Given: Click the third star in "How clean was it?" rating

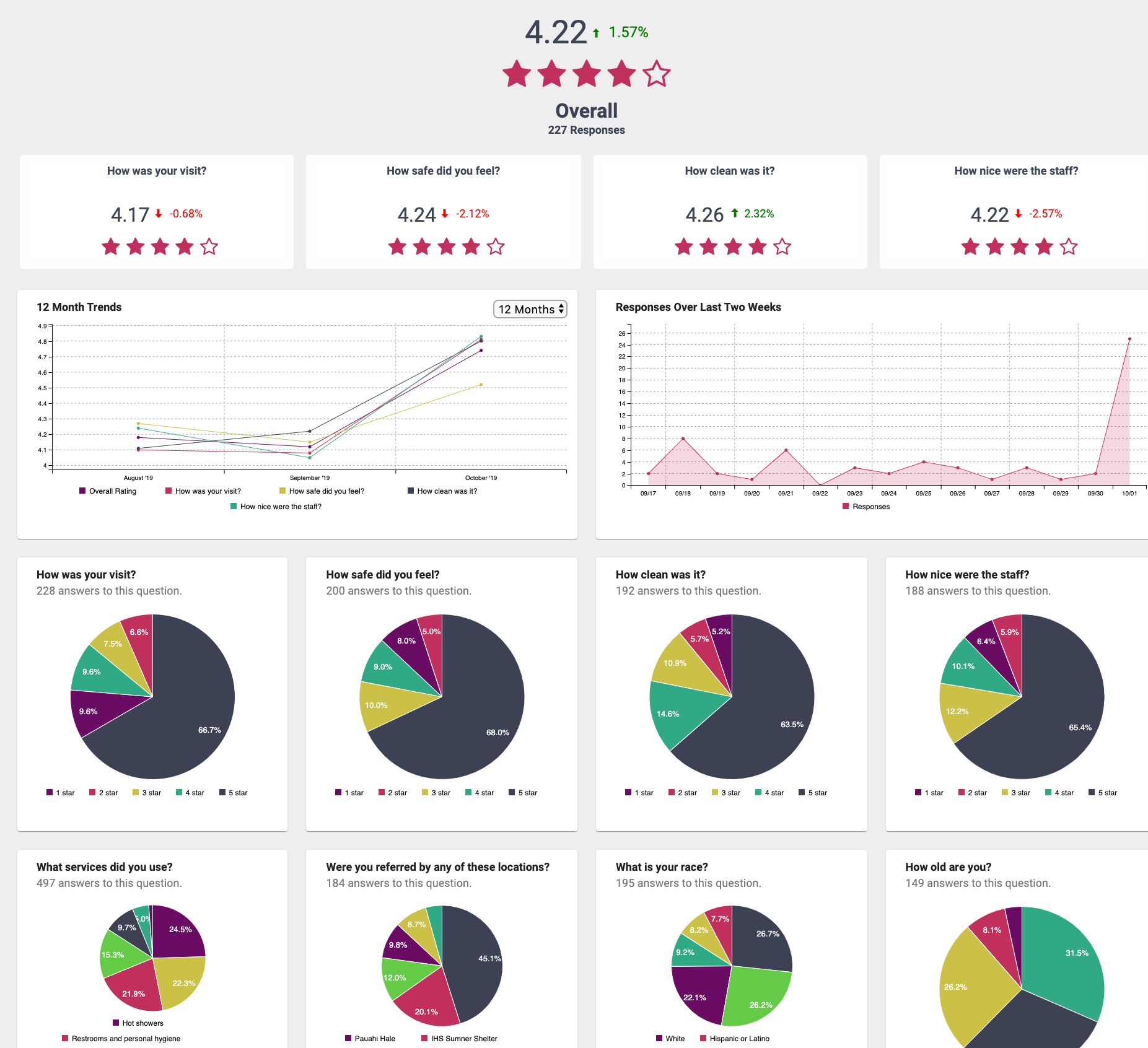Looking at the screenshot, I should 732,246.
